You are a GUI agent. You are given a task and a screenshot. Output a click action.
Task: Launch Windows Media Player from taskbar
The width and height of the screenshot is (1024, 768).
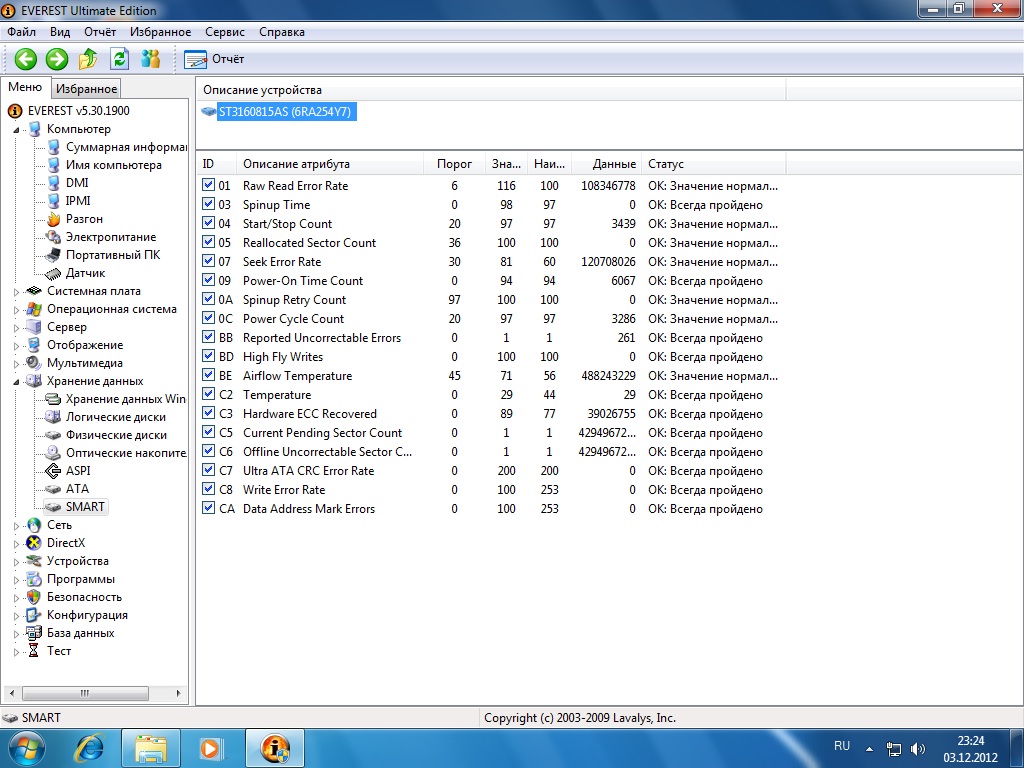(210, 748)
